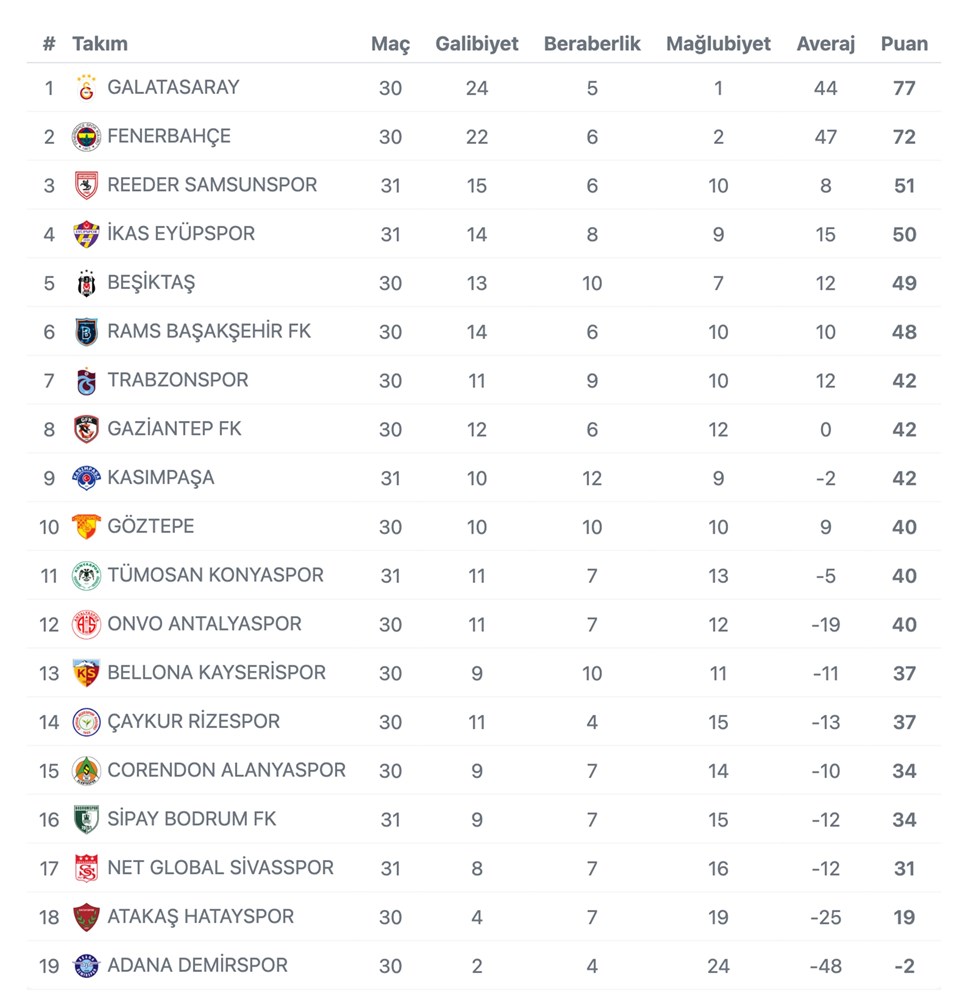Viewport: 960px width, 1007px height.
Task: Click Galatasaray's 77 points value
Action: click(x=904, y=88)
